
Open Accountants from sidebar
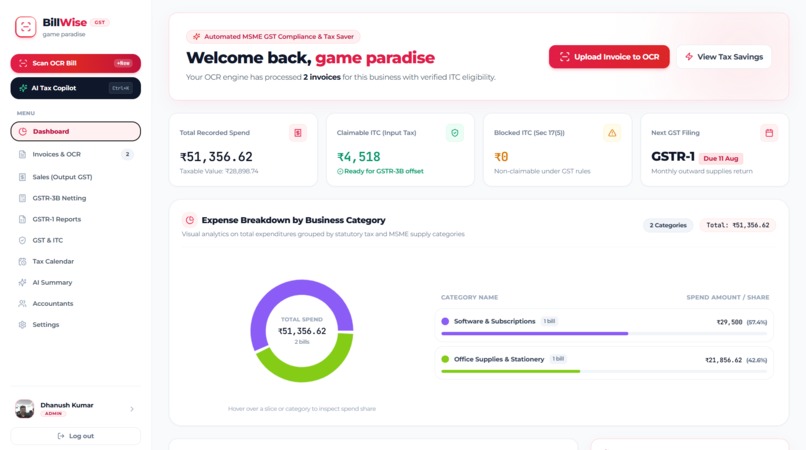(76, 303)
